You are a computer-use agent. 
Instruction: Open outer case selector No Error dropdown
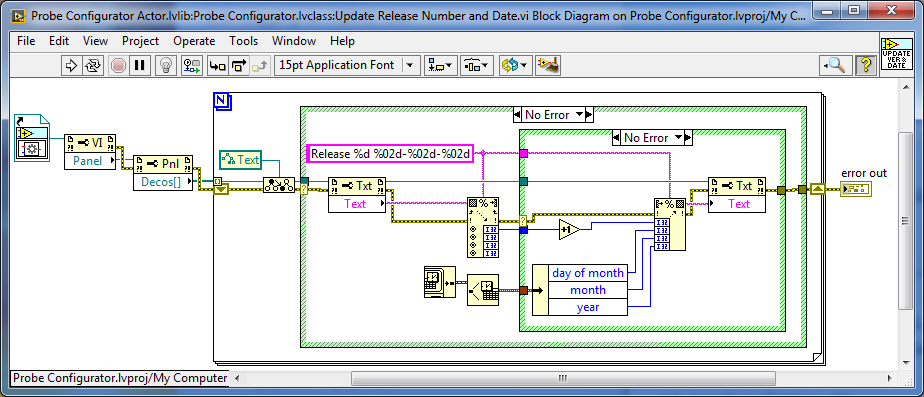(x=579, y=115)
